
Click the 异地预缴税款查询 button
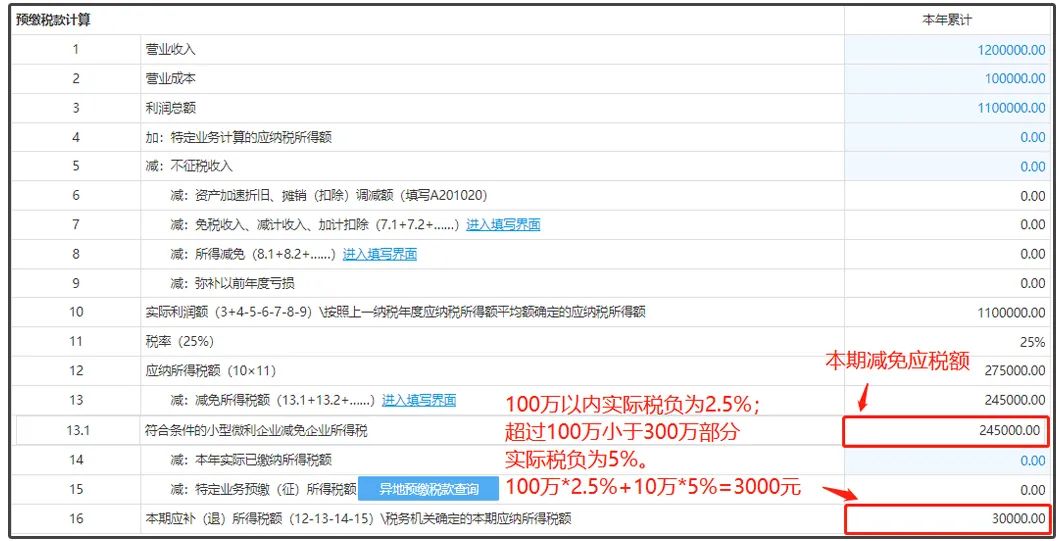tap(428, 489)
